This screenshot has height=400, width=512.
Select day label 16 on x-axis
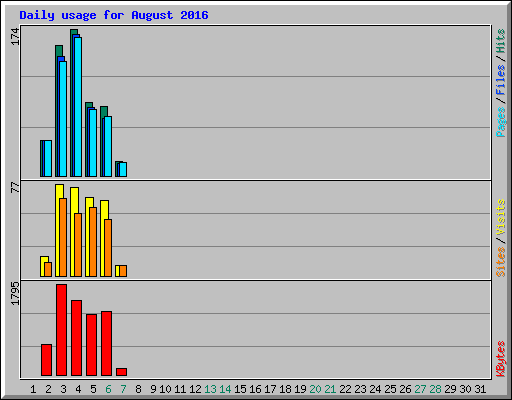pyautogui.click(x=255, y=389)
